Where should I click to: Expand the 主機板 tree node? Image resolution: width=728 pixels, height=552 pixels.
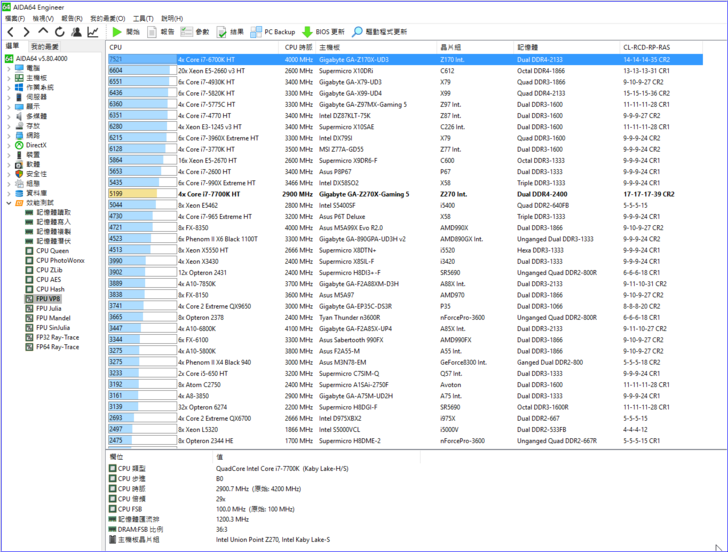[9, 78]
